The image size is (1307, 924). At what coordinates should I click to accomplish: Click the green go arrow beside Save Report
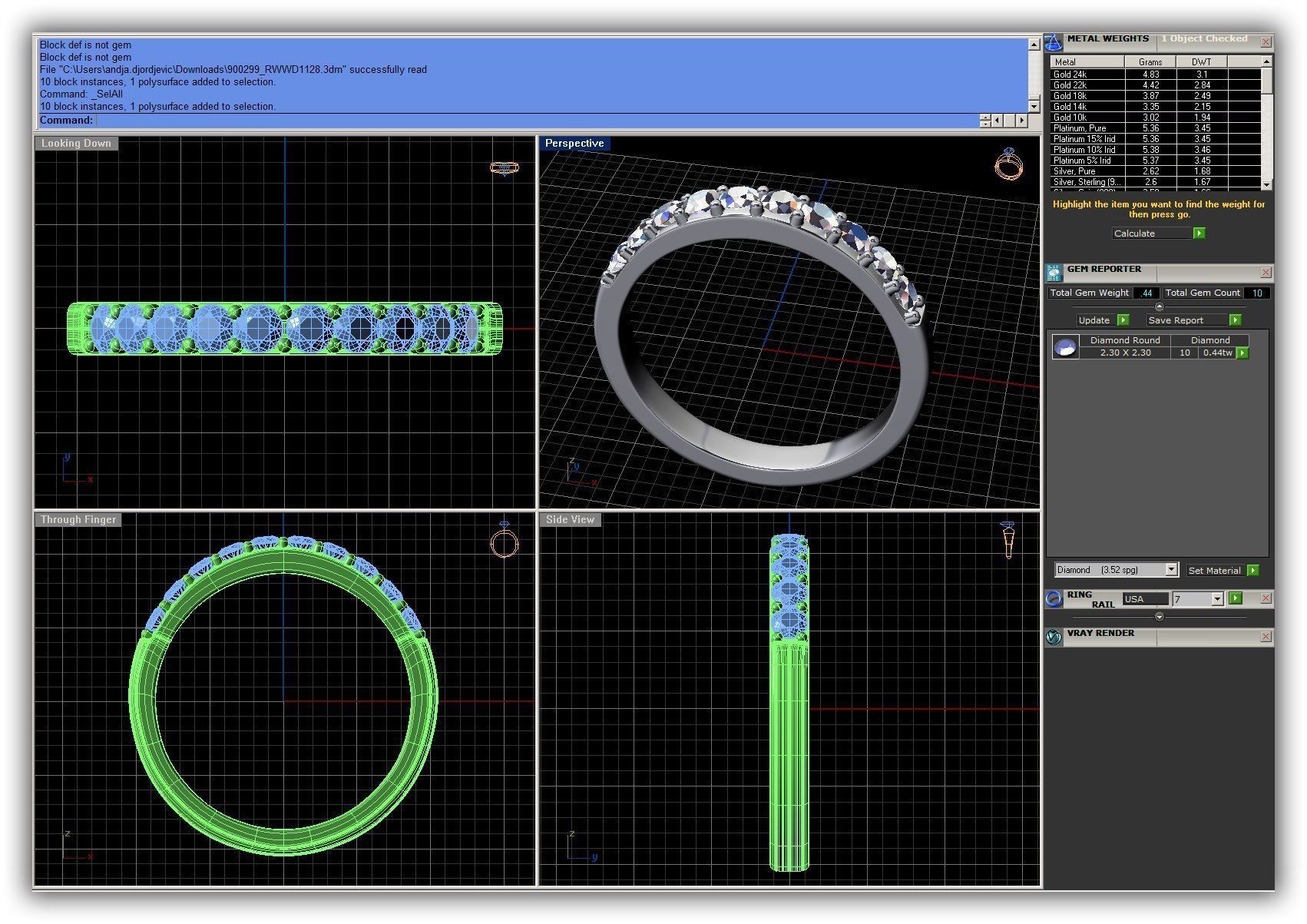tap(1235, 320)
